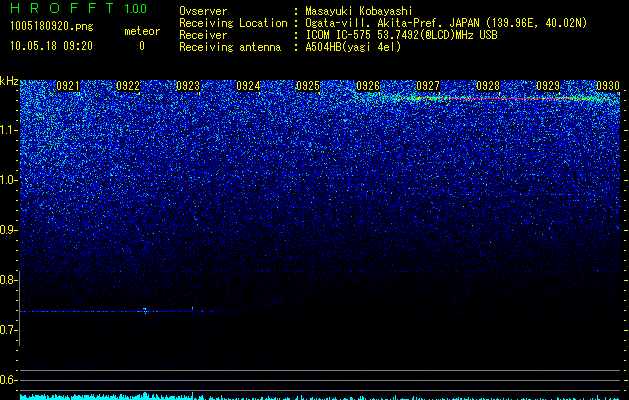Click the 0.7 kHz axis label

click(8, 330)
